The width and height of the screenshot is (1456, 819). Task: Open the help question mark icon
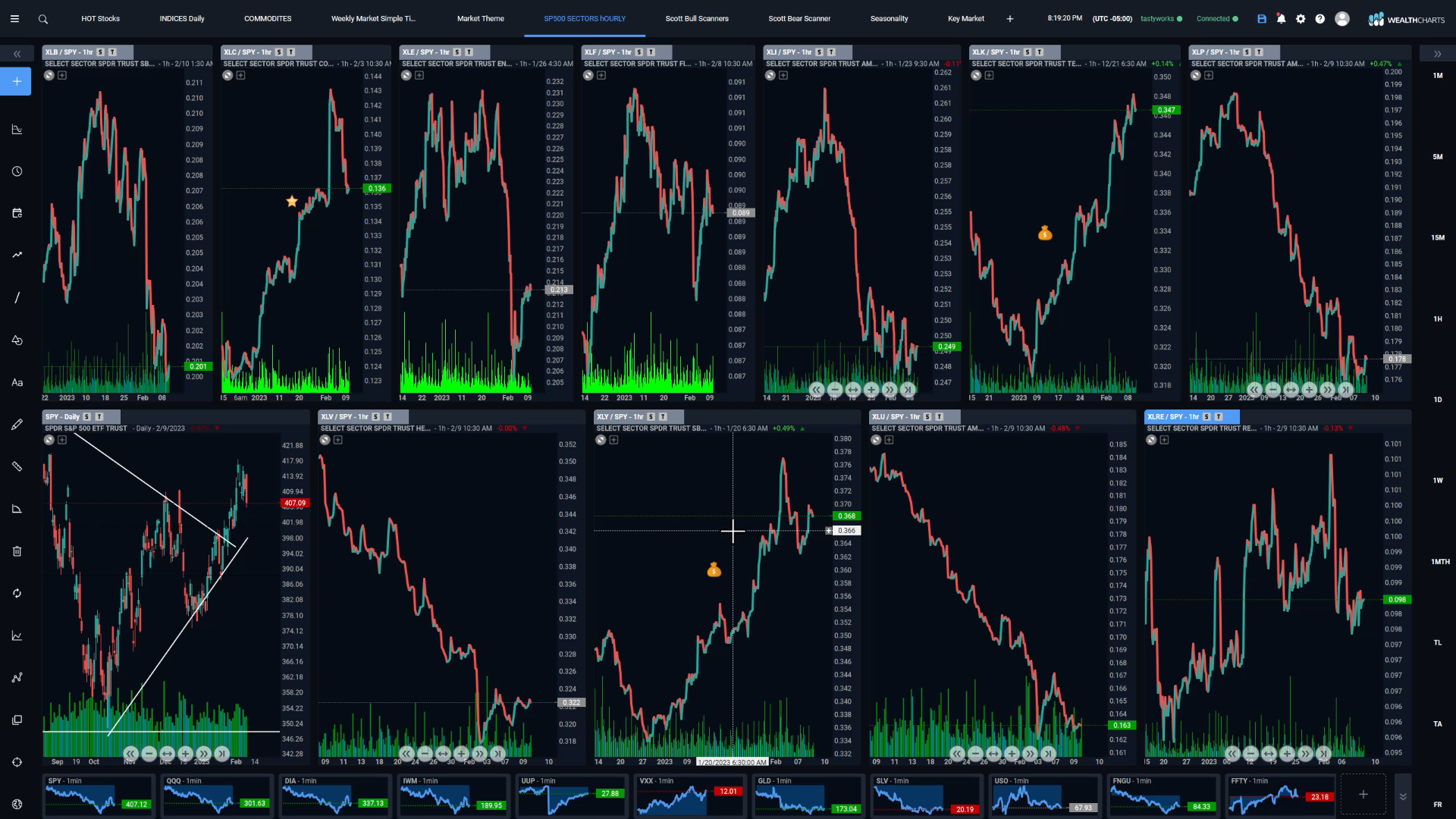click(1320, 19)
